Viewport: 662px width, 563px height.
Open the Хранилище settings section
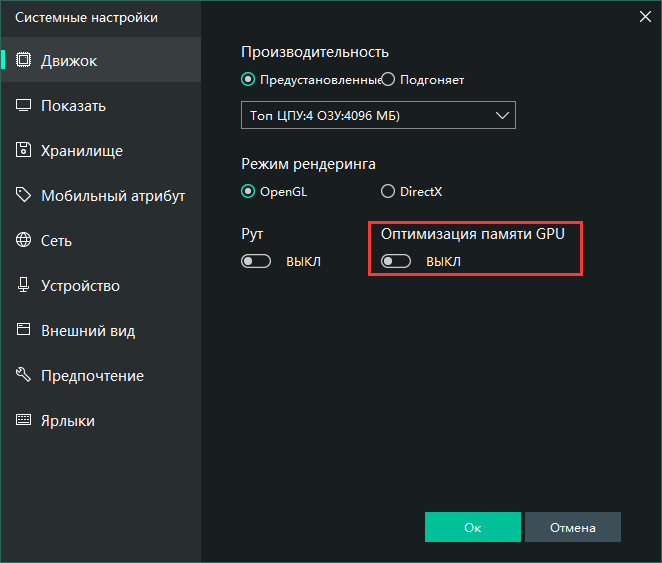[82, 151]
